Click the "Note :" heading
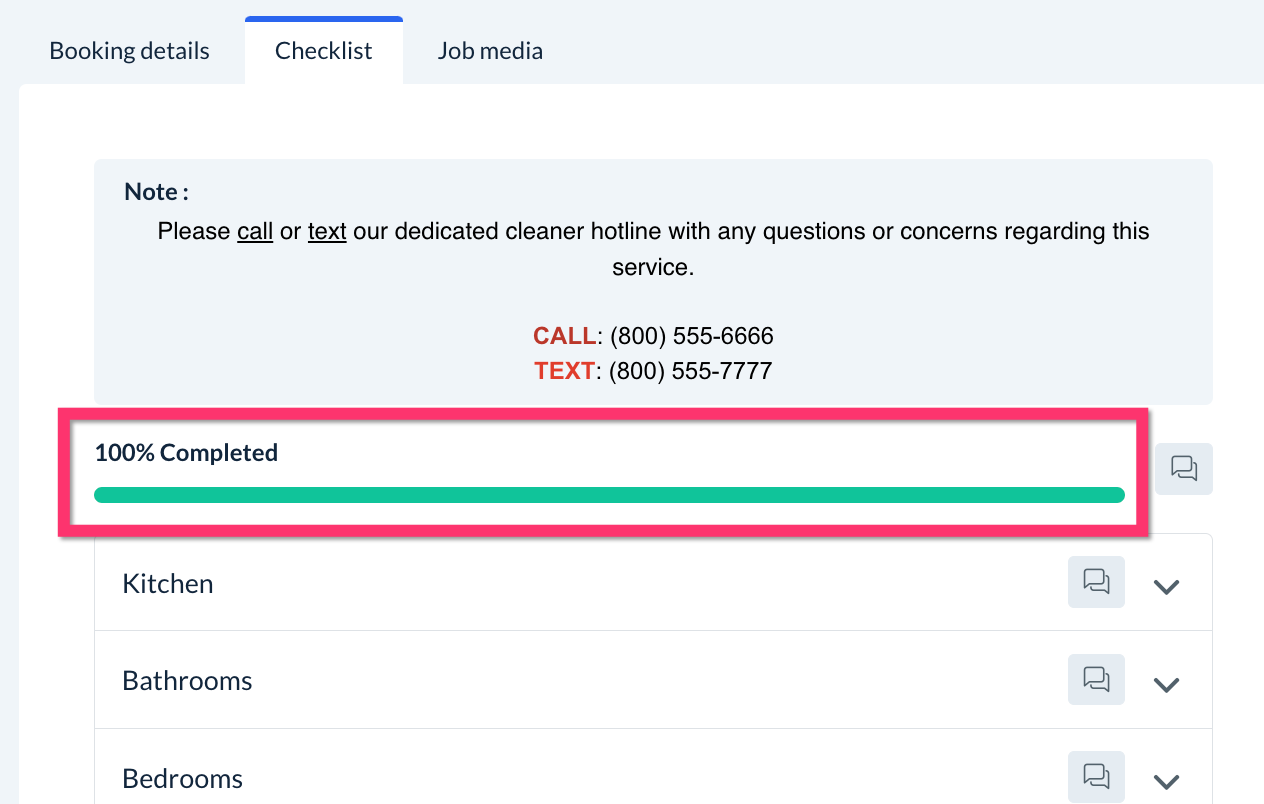This screenshot has width=1264, height=804. point(156,192)
